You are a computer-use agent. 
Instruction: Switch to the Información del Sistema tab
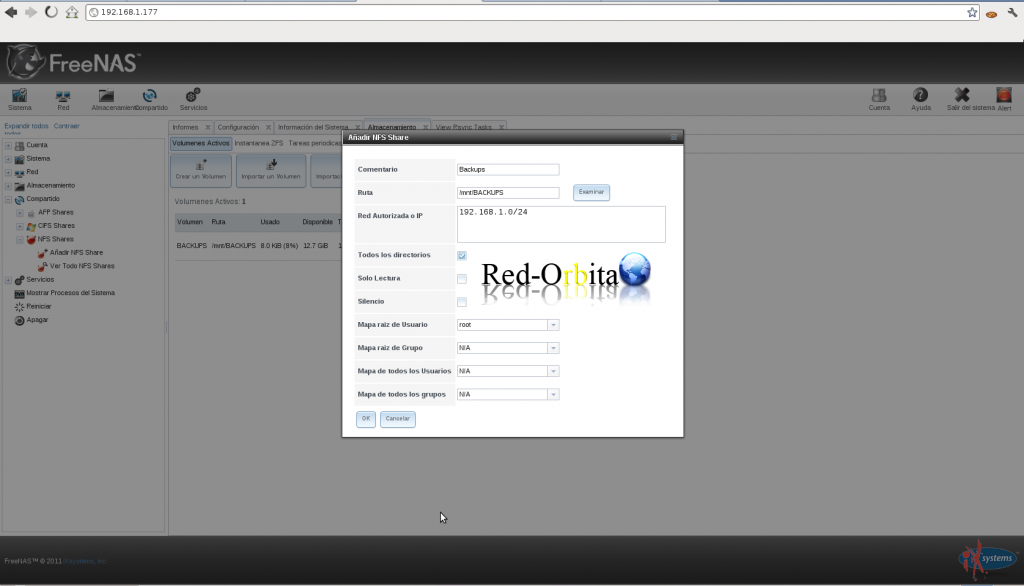pyautogui.click(x=313, y=127)
